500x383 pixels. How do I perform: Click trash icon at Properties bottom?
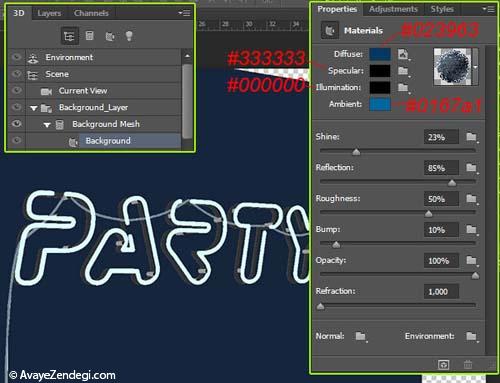point(468,365)
